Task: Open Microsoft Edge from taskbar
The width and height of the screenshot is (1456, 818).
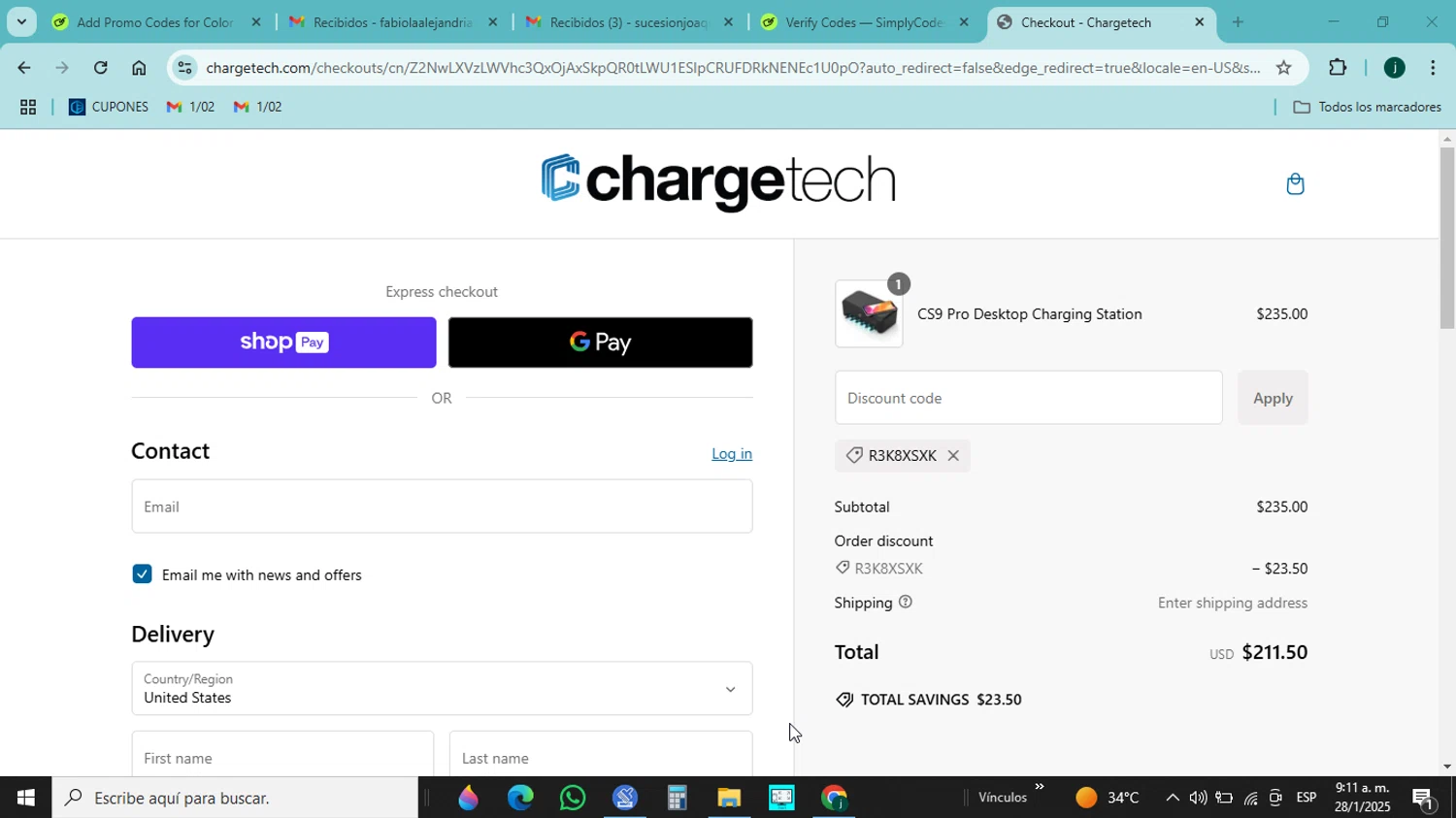Action: tap(520, 798)
